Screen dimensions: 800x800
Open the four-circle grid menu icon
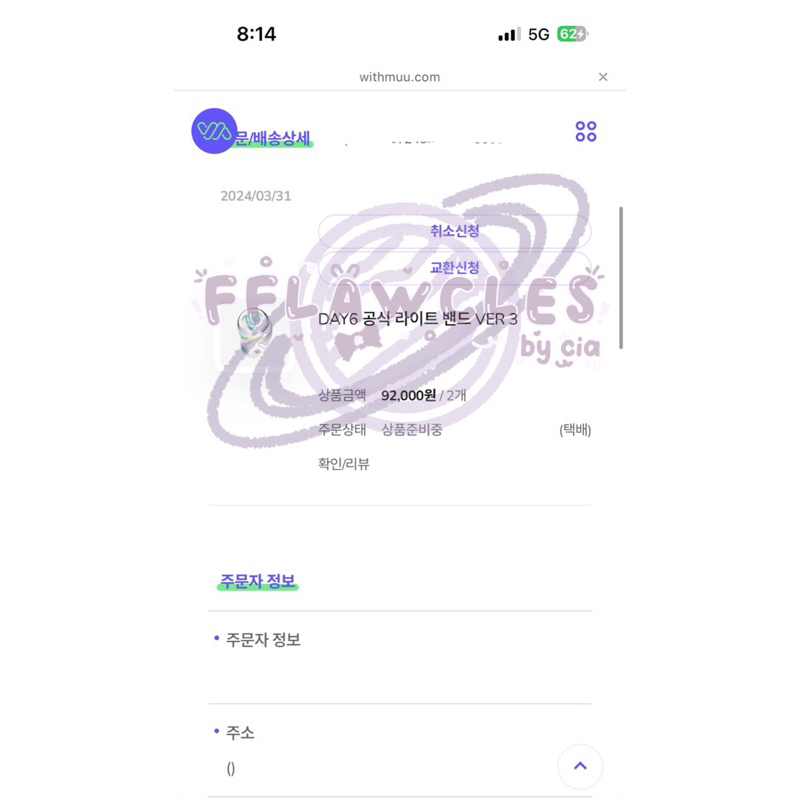coord(586,131)
